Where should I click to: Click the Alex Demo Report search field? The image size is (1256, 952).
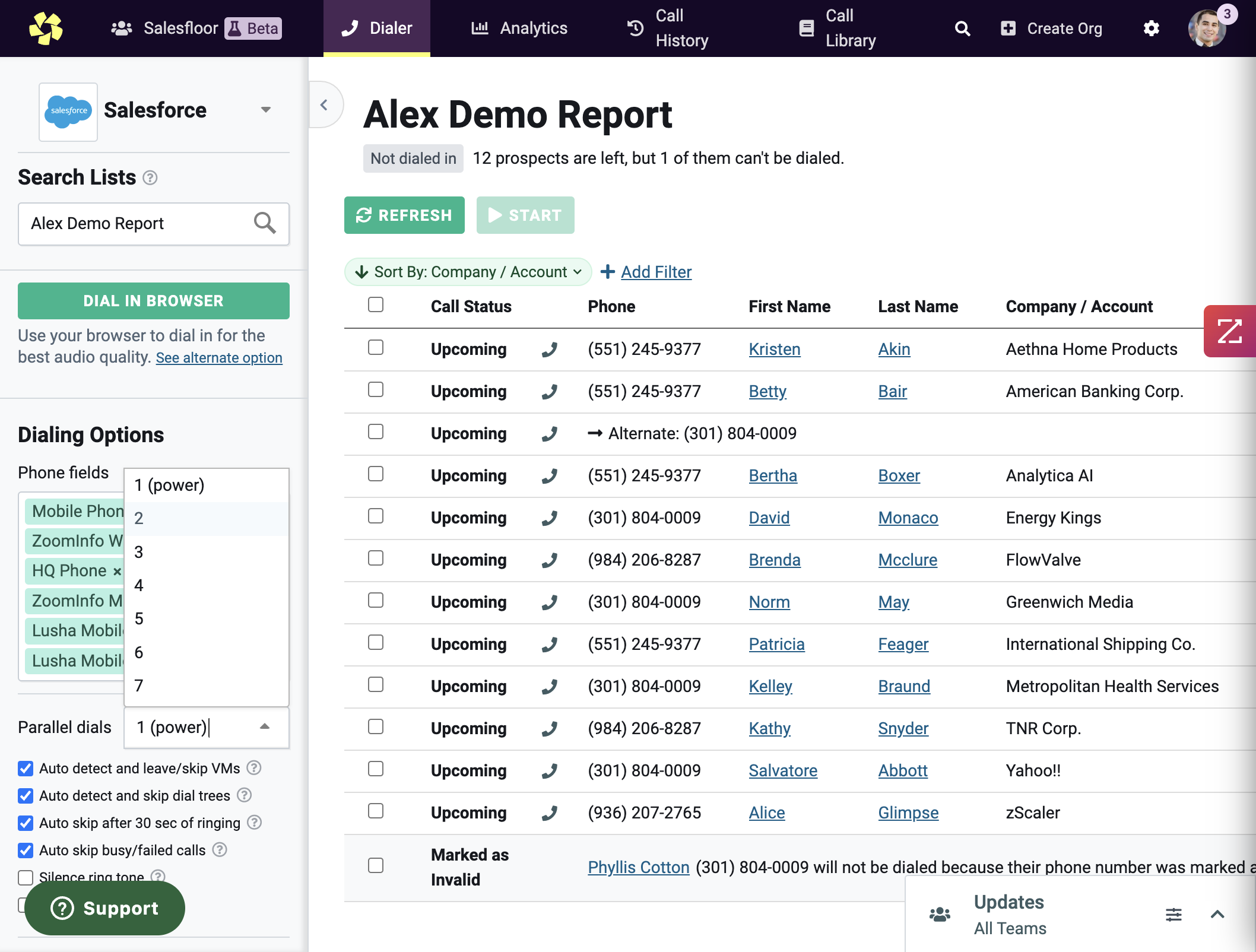(154, 224)
